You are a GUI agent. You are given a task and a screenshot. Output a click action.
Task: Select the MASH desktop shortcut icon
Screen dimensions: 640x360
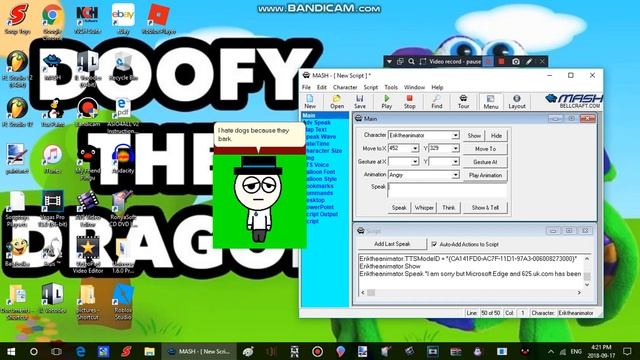(52, 66)
